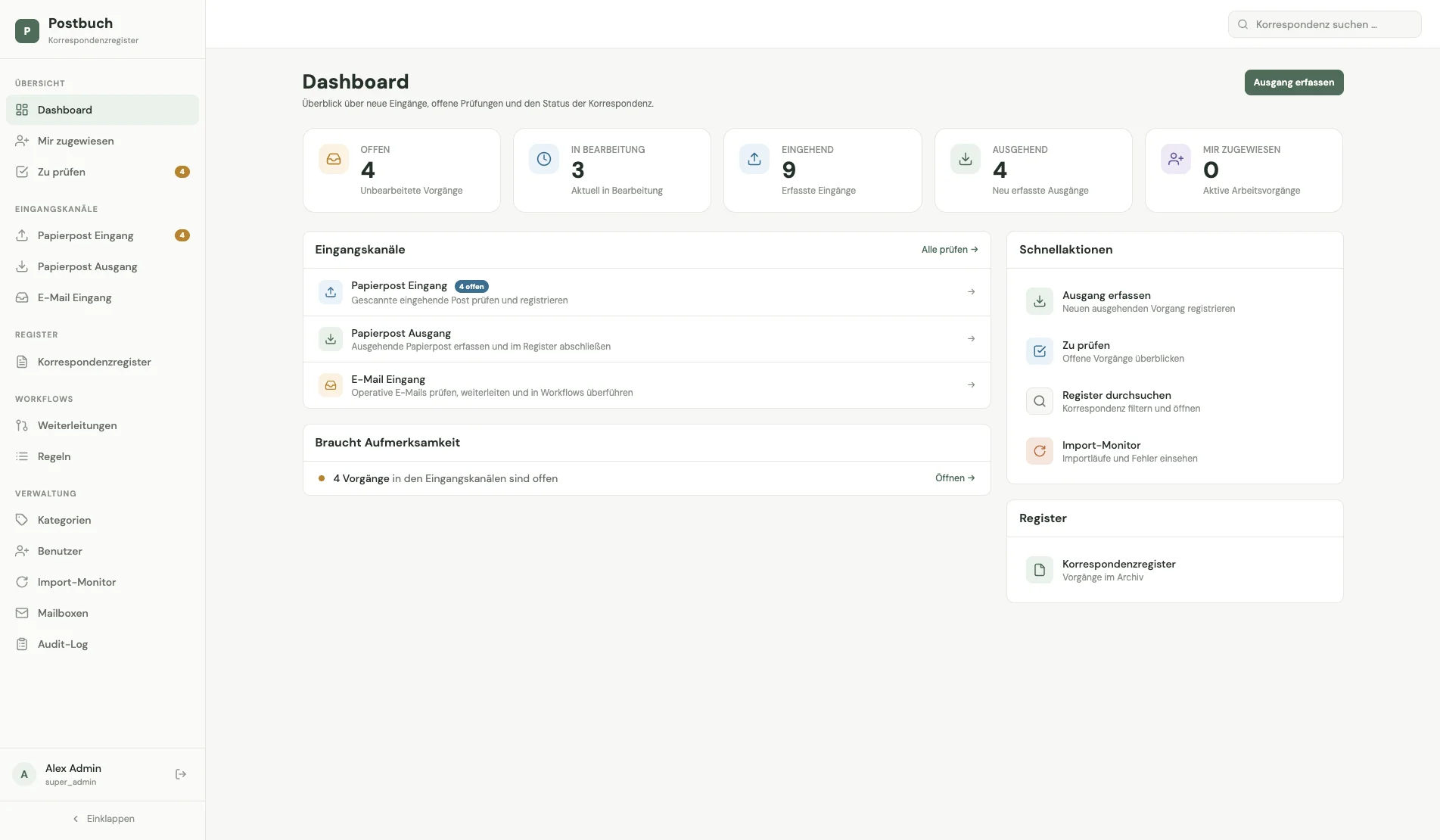The height and width of the screenshot is (840, 1440).
Task: Click the Mir zugewiesen card user icon
Action: coord(1176,159)
